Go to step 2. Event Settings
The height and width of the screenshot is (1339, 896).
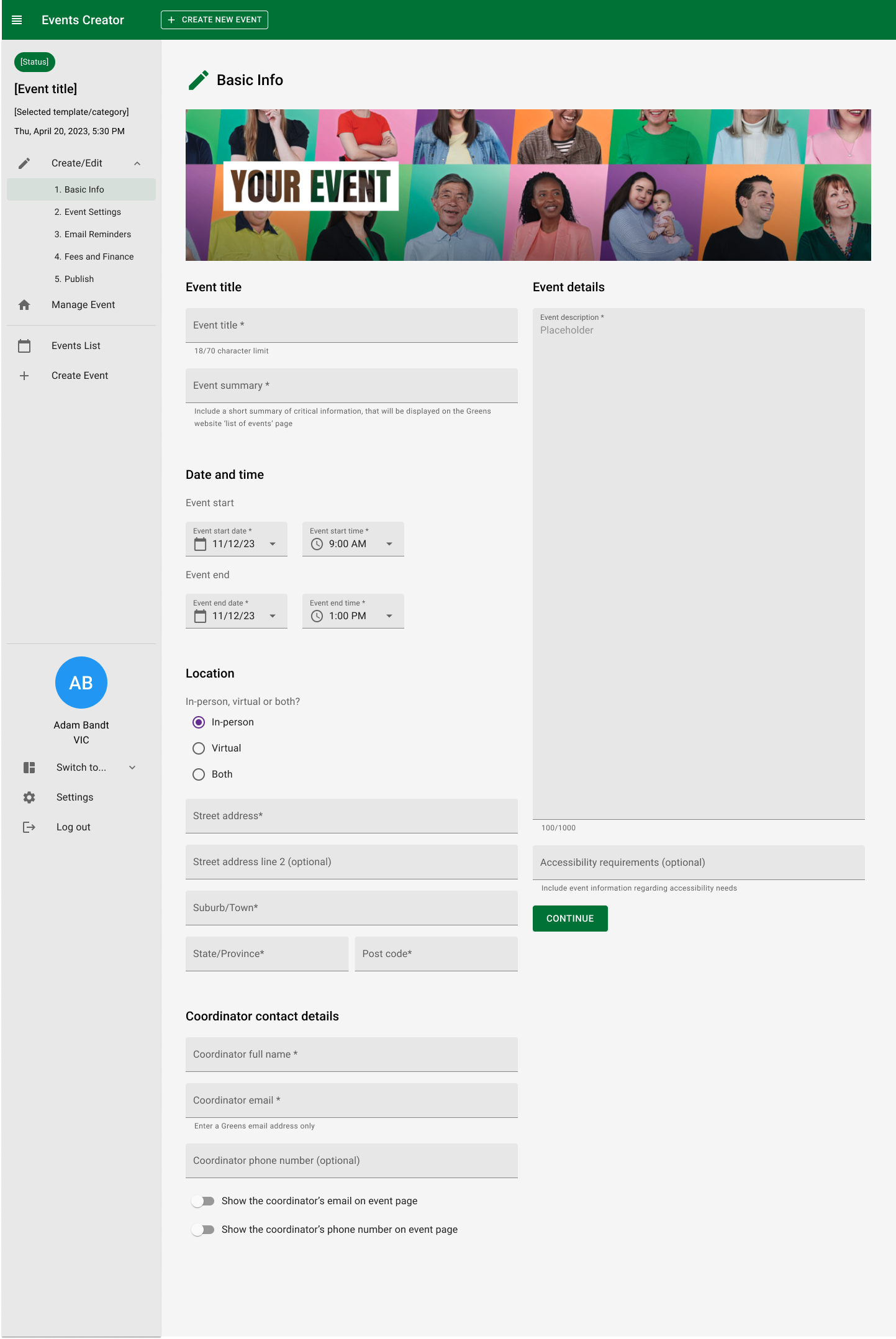click(x=81, y=212)
